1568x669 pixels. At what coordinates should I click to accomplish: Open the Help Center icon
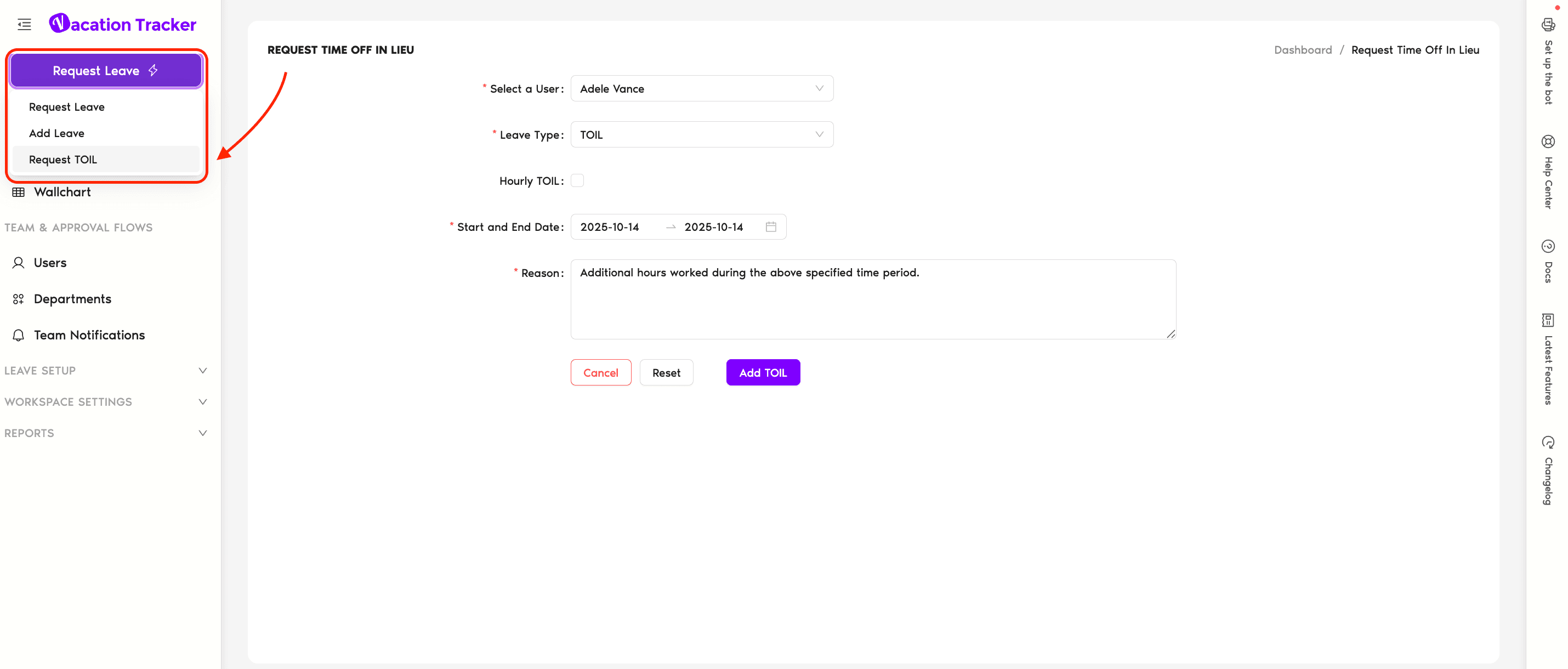coord(1548,142)
